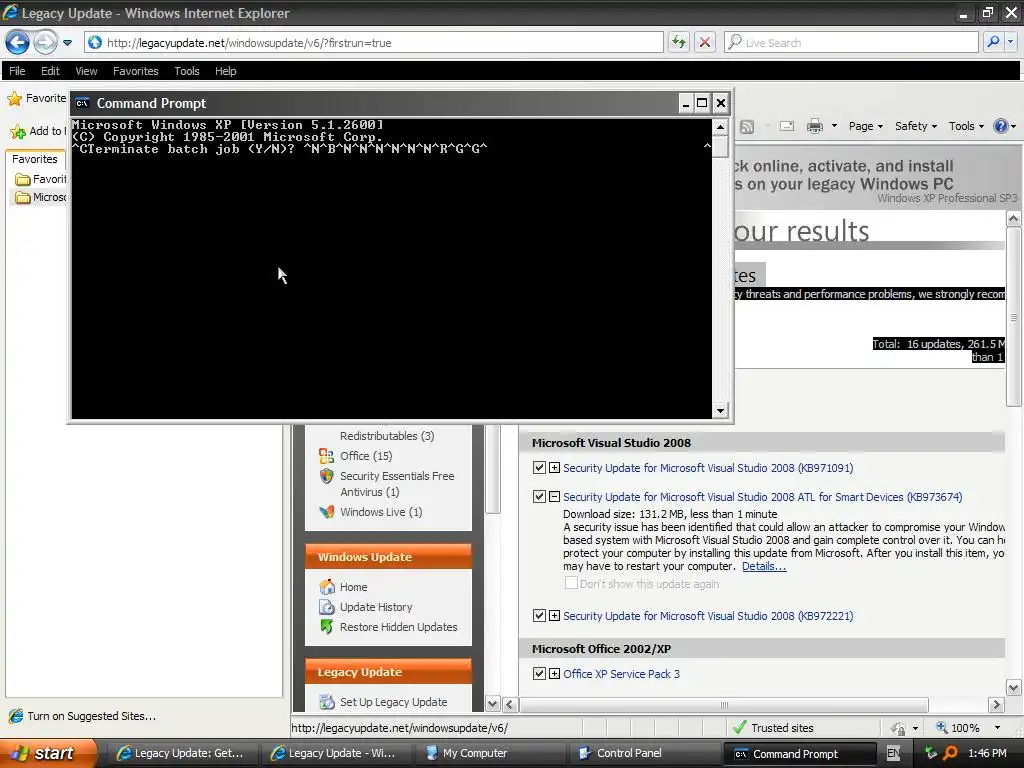Click the Update History icon
1024x768 pixels.
coord(327,607)
